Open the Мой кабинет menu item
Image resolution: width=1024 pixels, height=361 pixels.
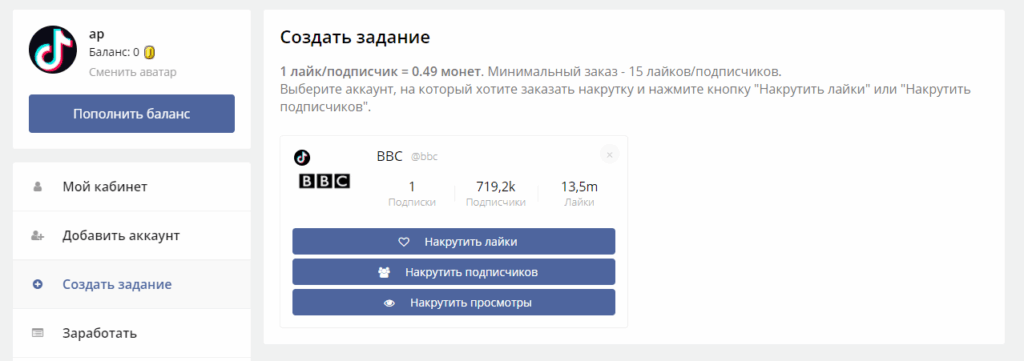point(131,187)
